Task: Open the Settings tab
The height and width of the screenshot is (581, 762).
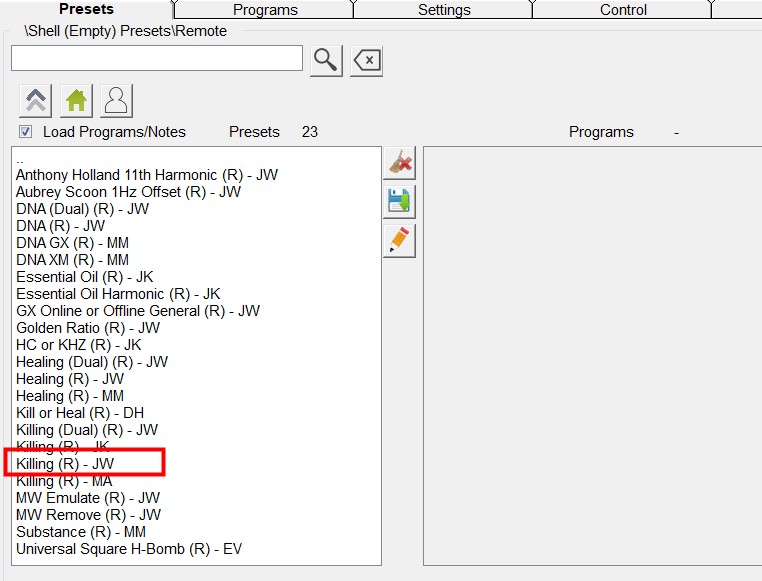Action: (x=444, y=10)
